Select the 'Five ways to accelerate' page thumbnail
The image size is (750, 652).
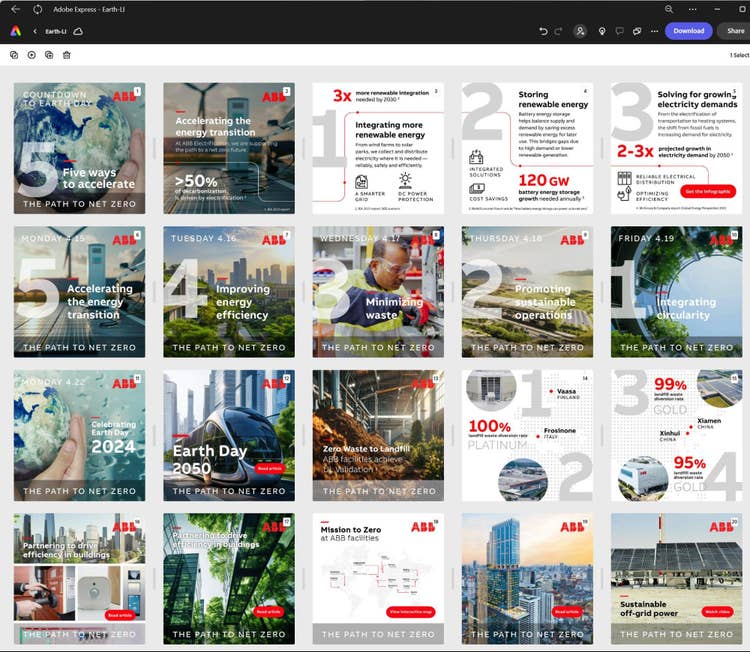(79, 148)
